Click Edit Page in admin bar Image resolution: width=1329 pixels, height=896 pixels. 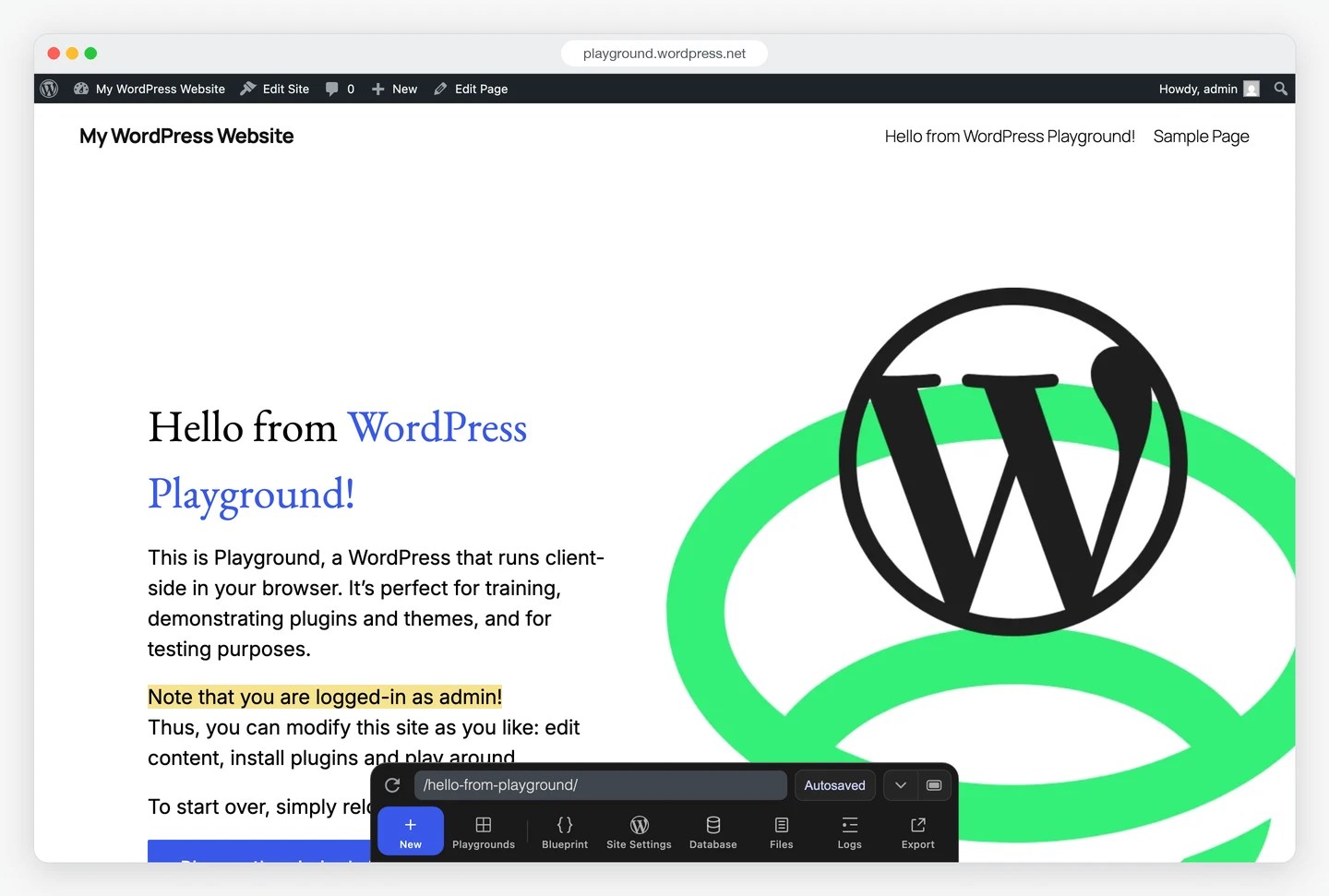[x=471, y=89]
